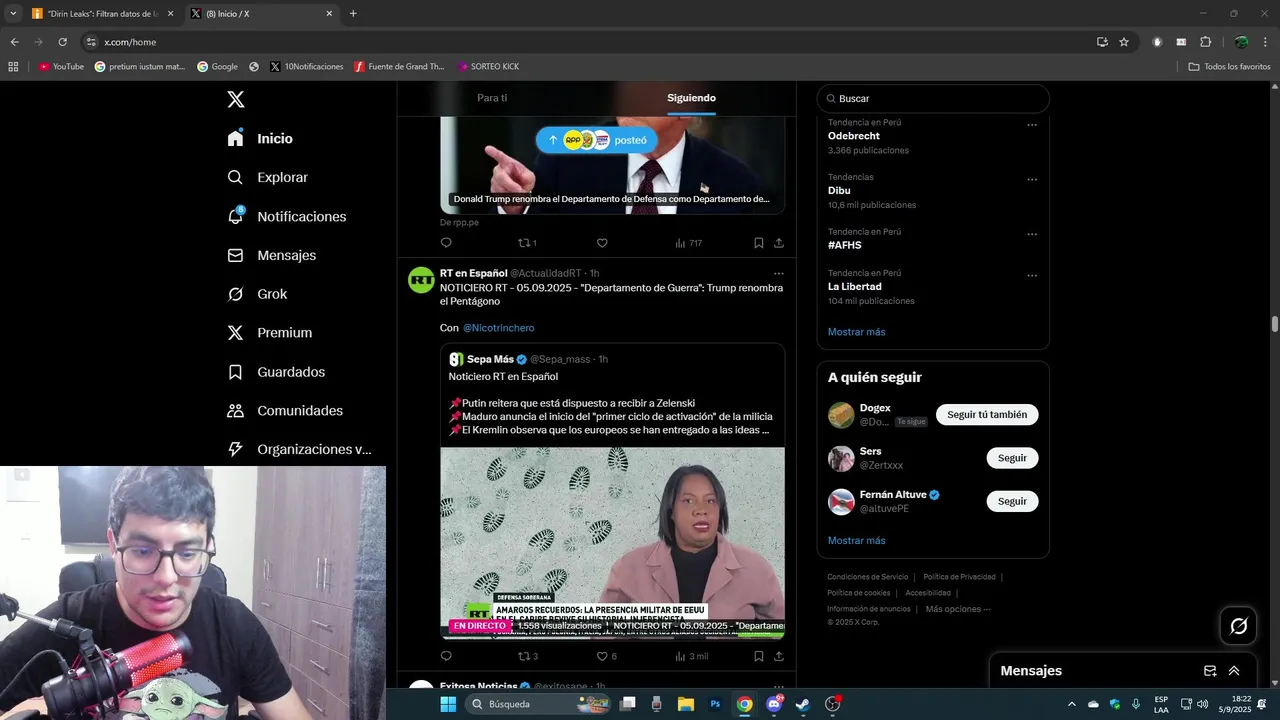This screenshot has height=720, width=1280.
Task: Show hidden system tray icons
Action: tap(1072, 704)
